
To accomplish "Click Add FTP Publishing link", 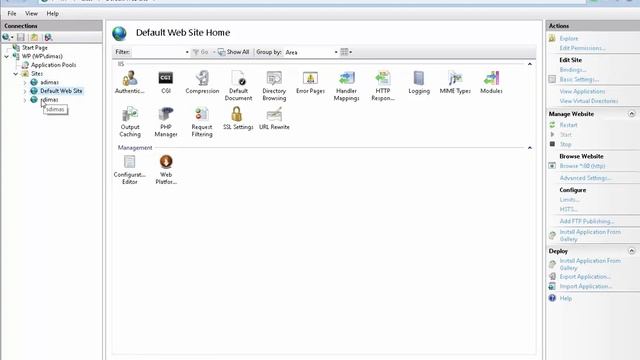I will coord(587,221).
